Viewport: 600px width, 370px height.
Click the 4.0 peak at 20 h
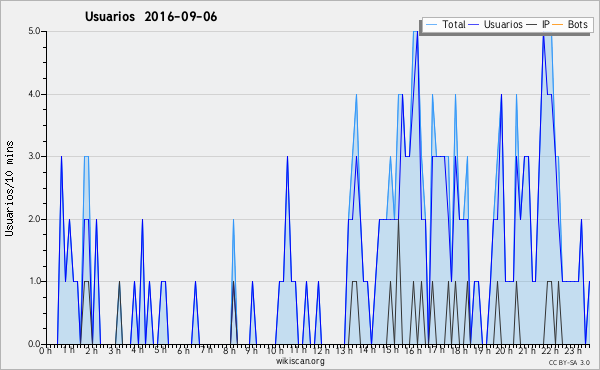[501, 95]
